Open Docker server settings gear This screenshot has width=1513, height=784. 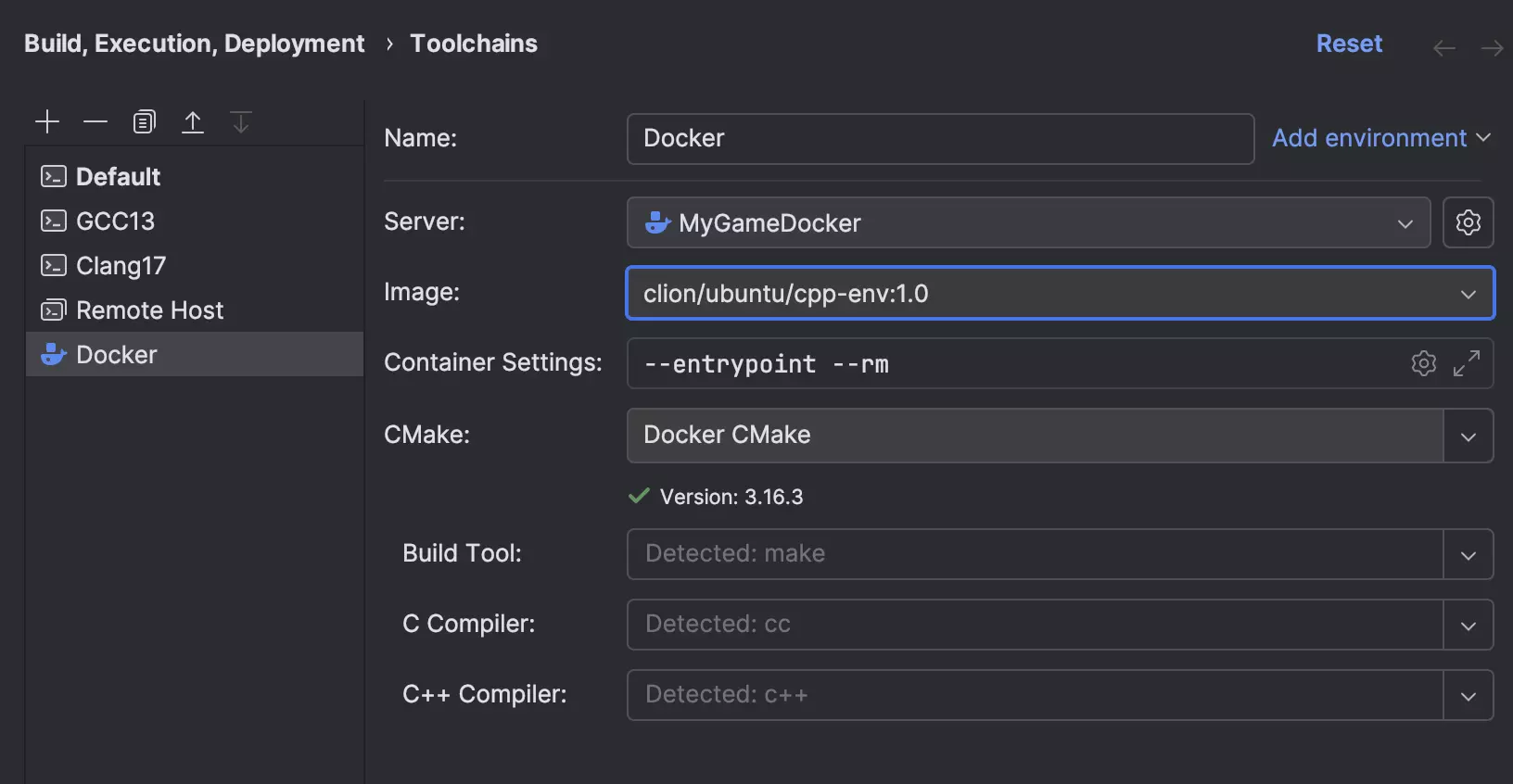coord(1468,222)
